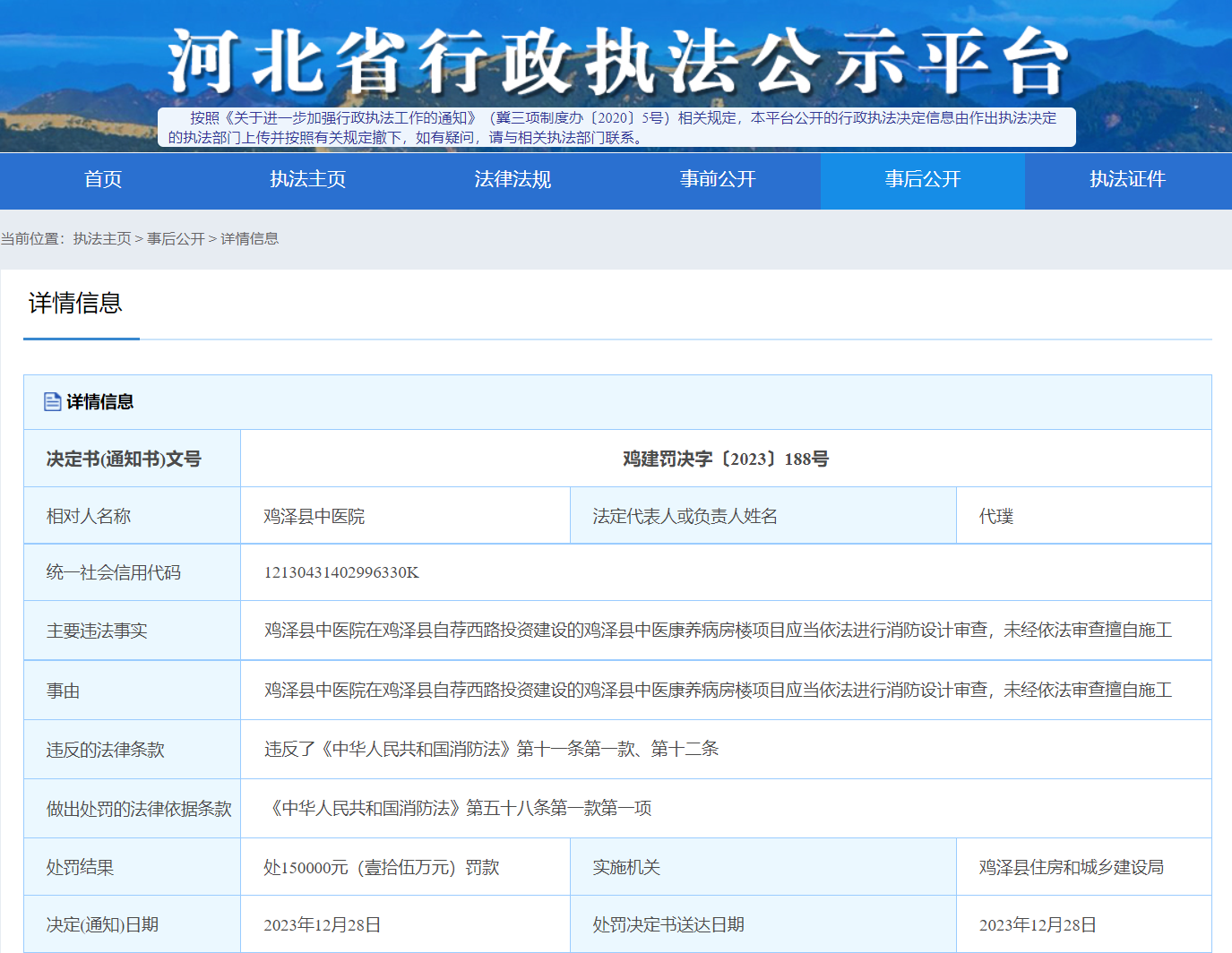The width and height of the screenshot is (1232, 953).
Task: Open the 事前公开 navigation tab
Action: 718,179
